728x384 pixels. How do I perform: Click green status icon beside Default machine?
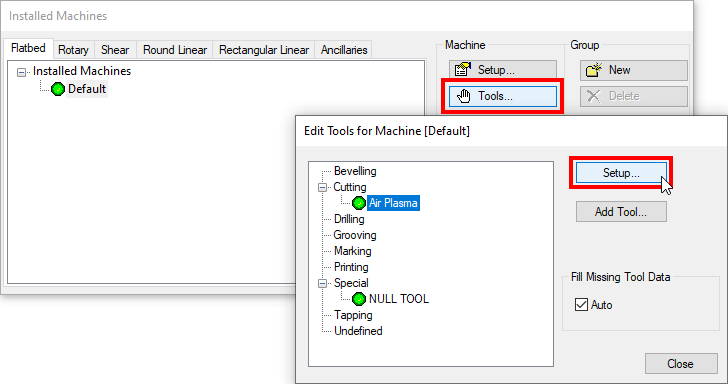pyautogui.click(x=58, y=89)
